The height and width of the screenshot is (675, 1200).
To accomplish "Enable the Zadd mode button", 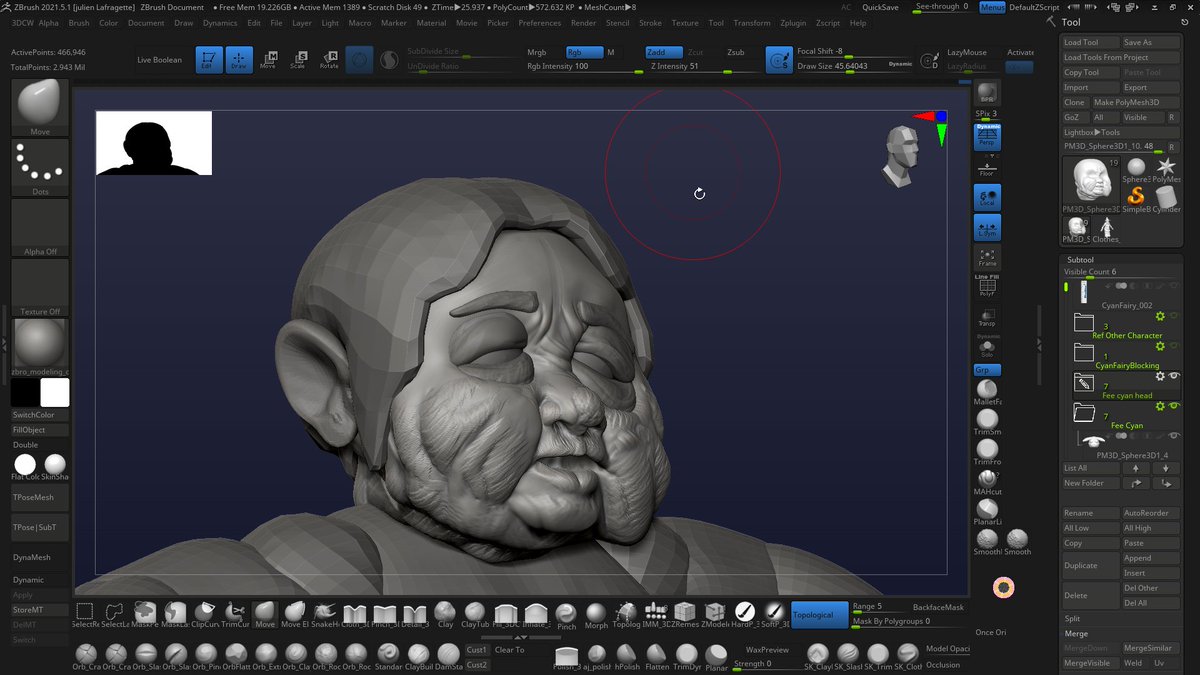I will click(x=663, y=52).
